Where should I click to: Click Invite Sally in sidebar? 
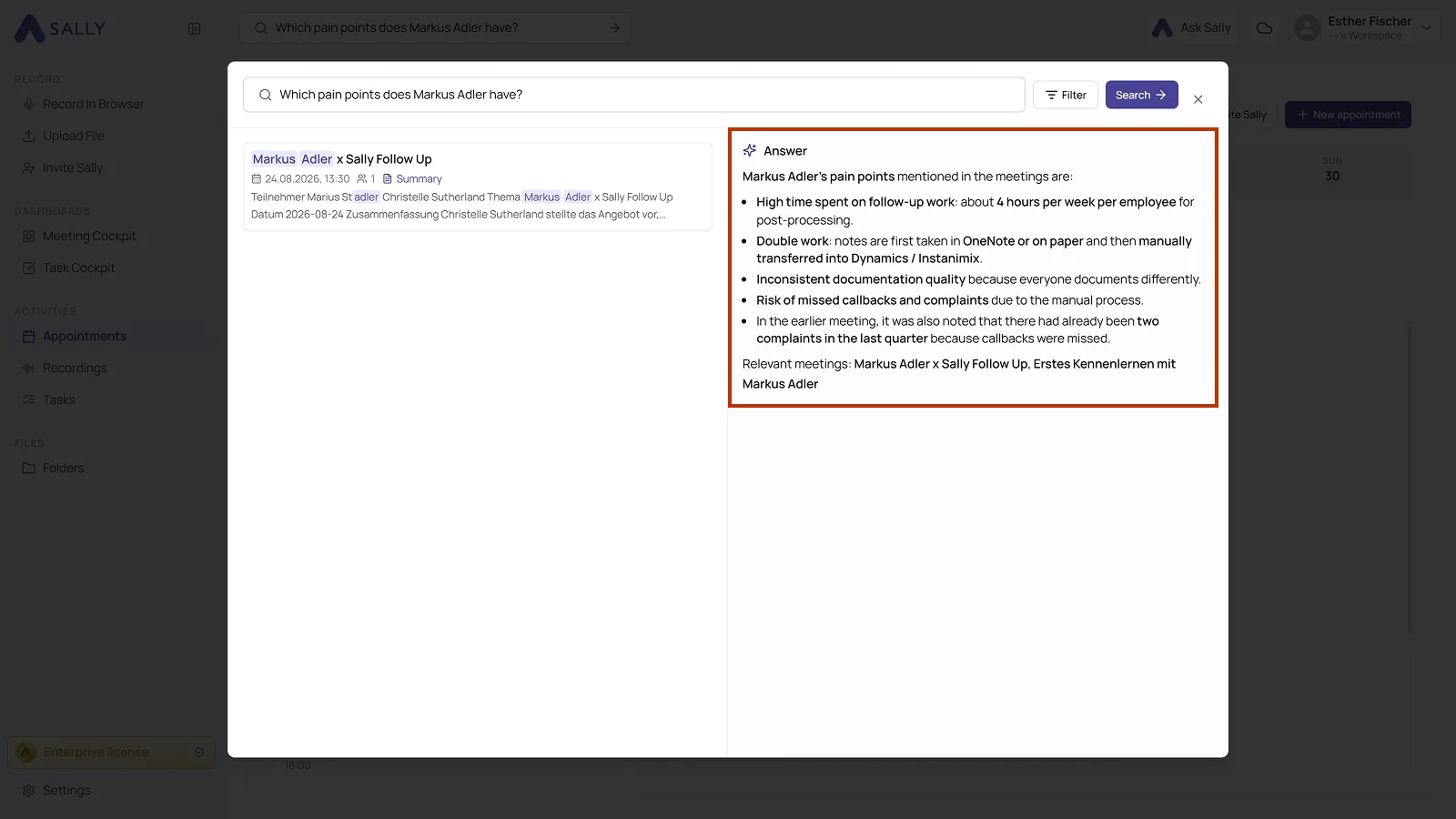73,167
